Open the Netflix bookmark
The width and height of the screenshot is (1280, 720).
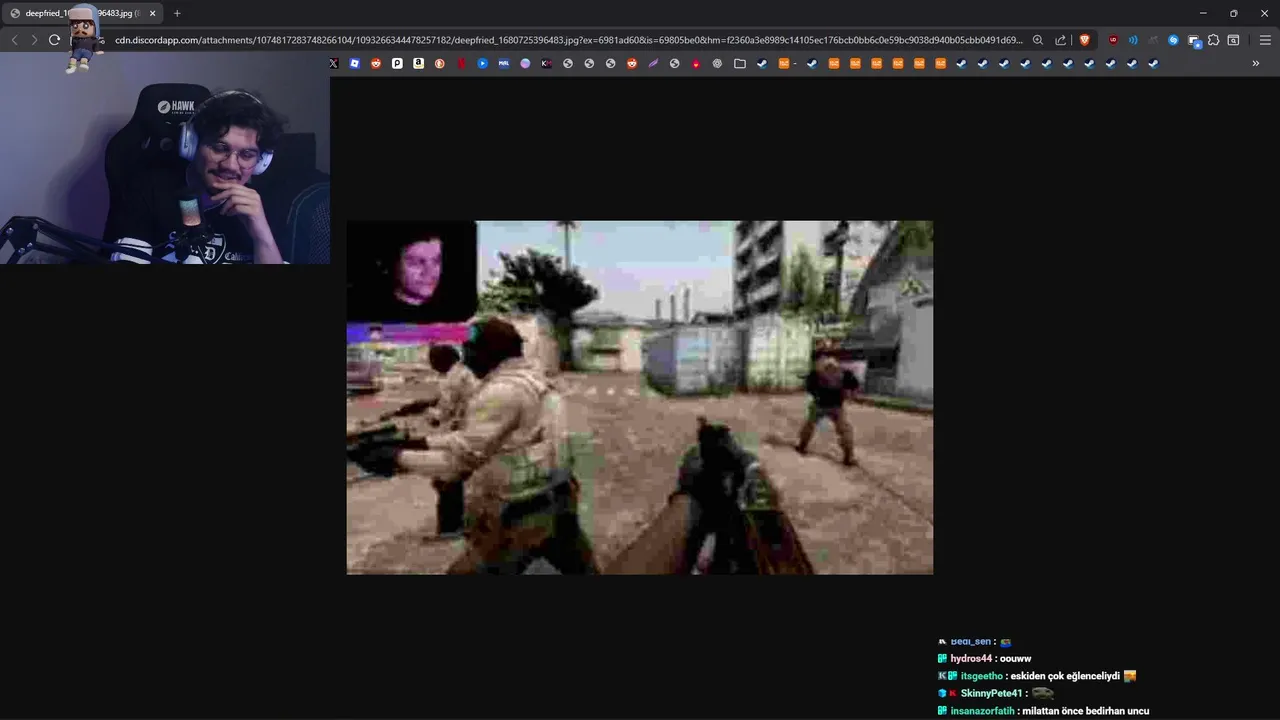tap(461, 63)
